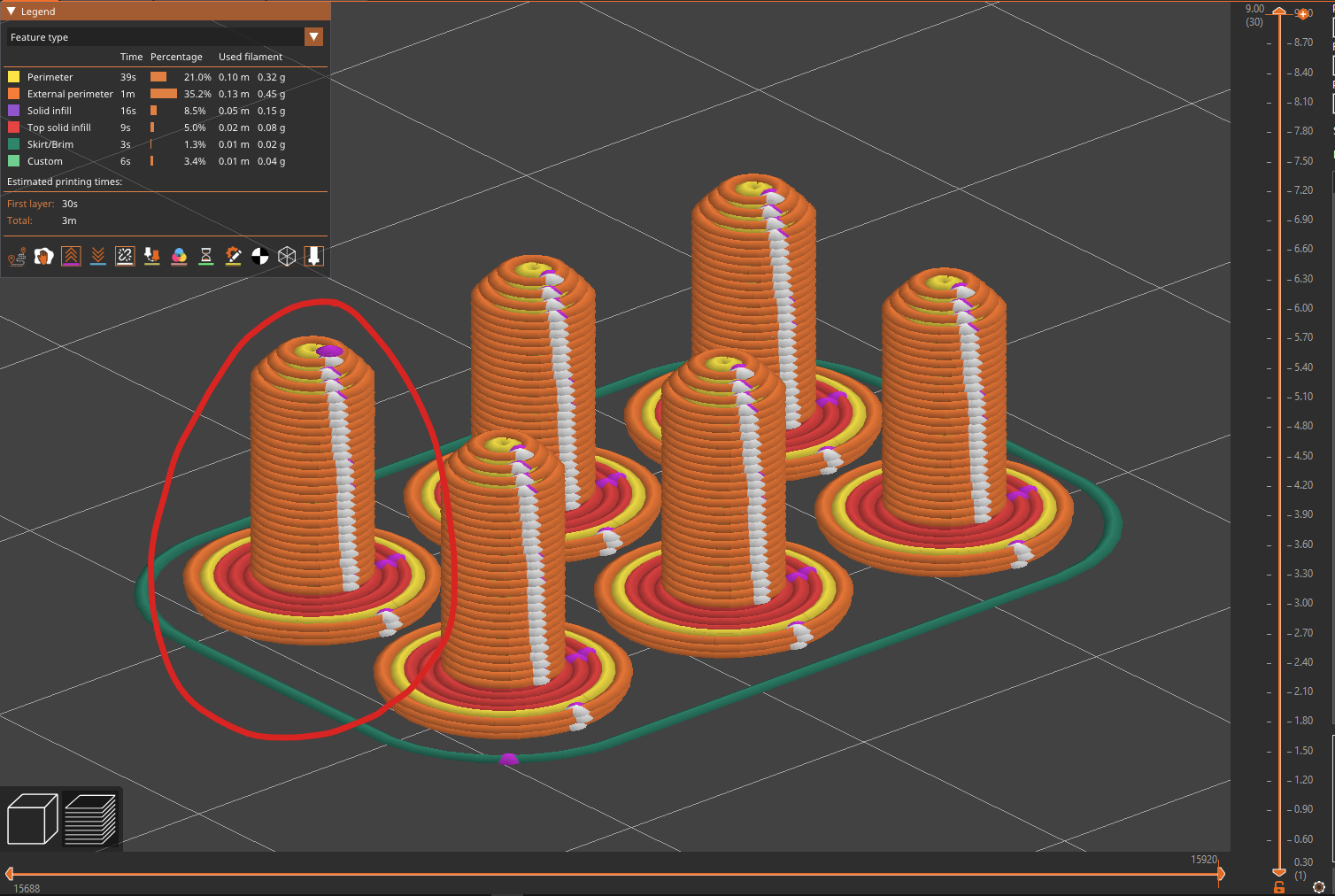The height and width of the screenshot is (896, 1335).
Task: Select the sliced layers preview icon
Action: (x=90, y=819)
